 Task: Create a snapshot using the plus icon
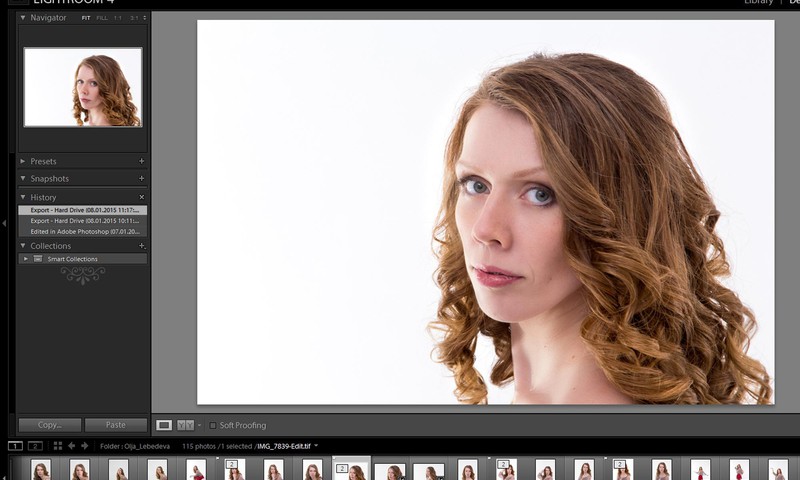point(141,179)
